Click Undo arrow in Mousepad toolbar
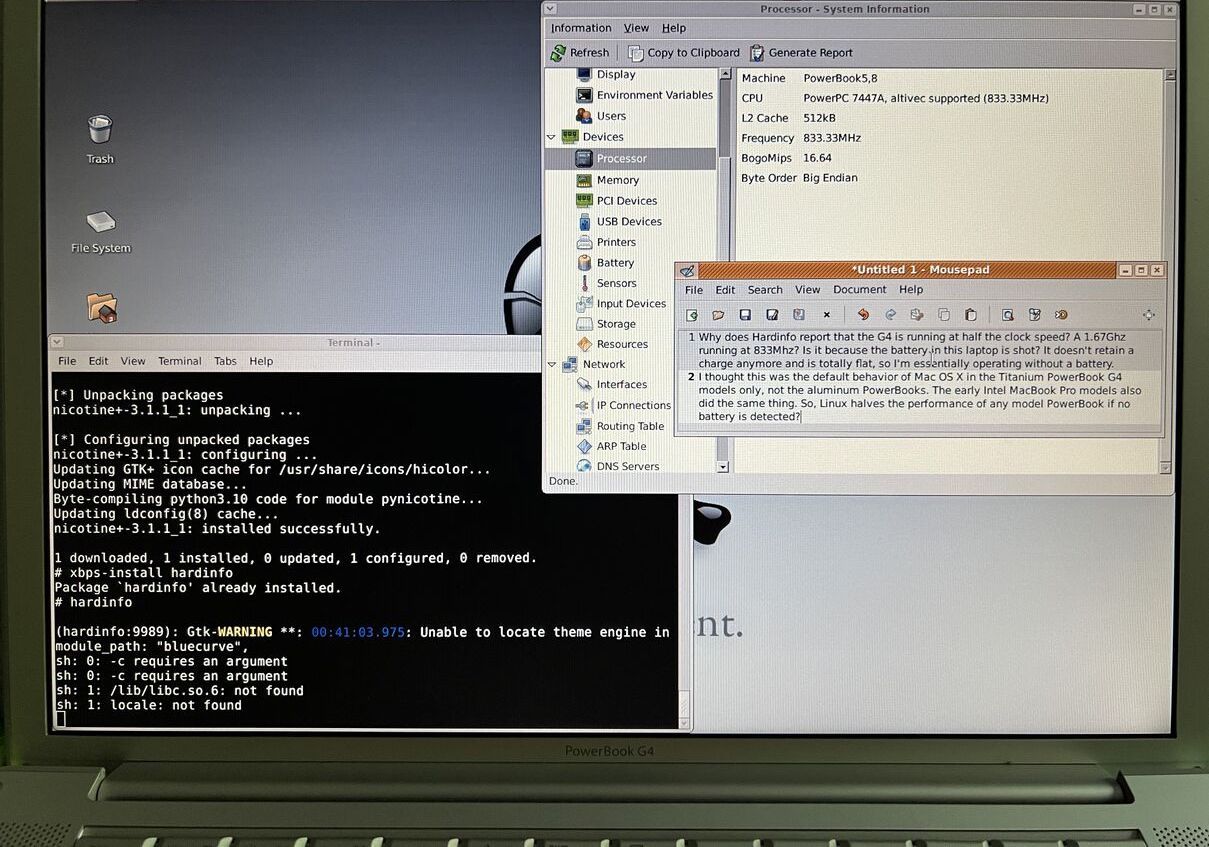This screenshot has width=1209, height=847. point(863,315)
